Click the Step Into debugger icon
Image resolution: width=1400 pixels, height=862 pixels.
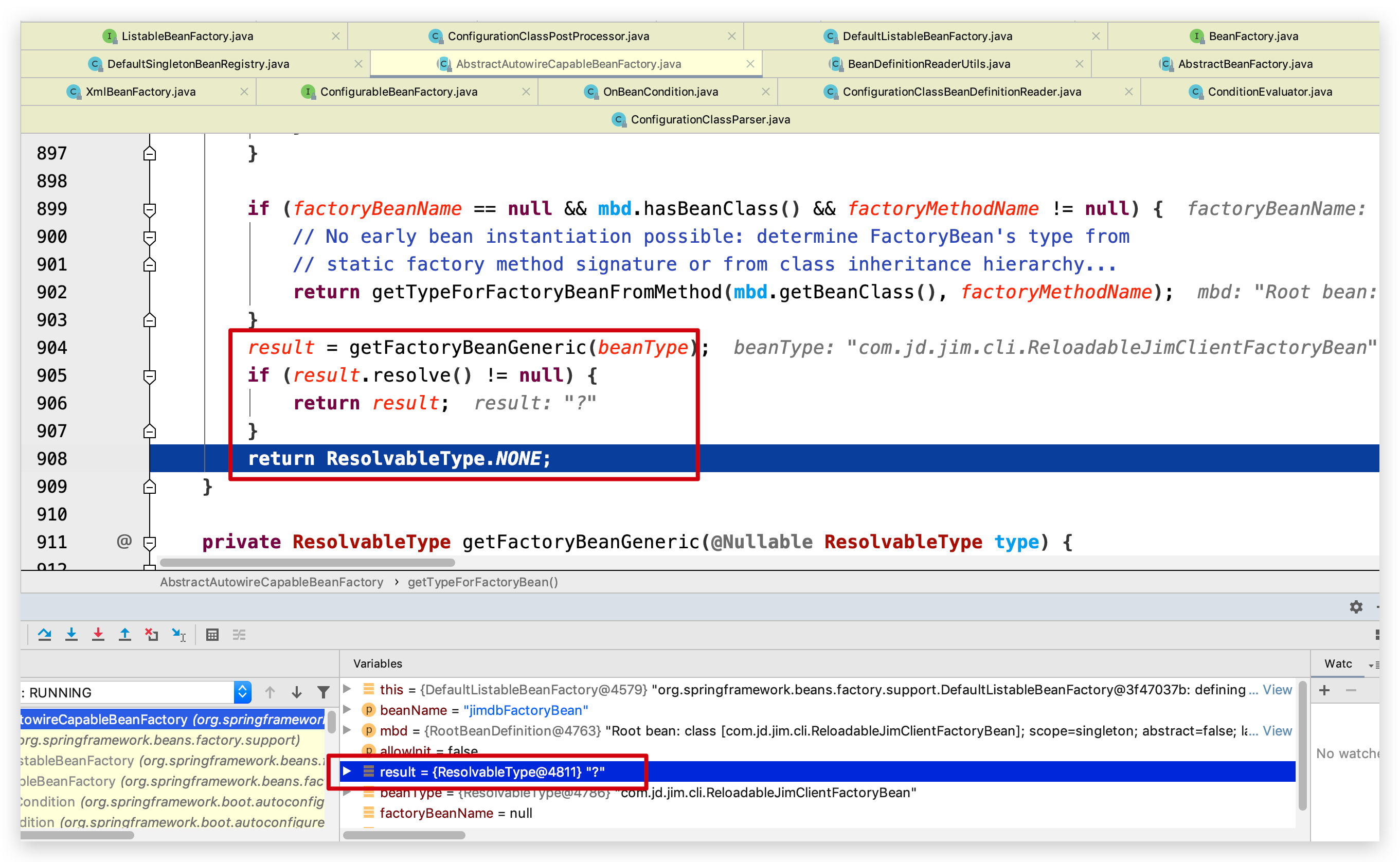[71, 634]
